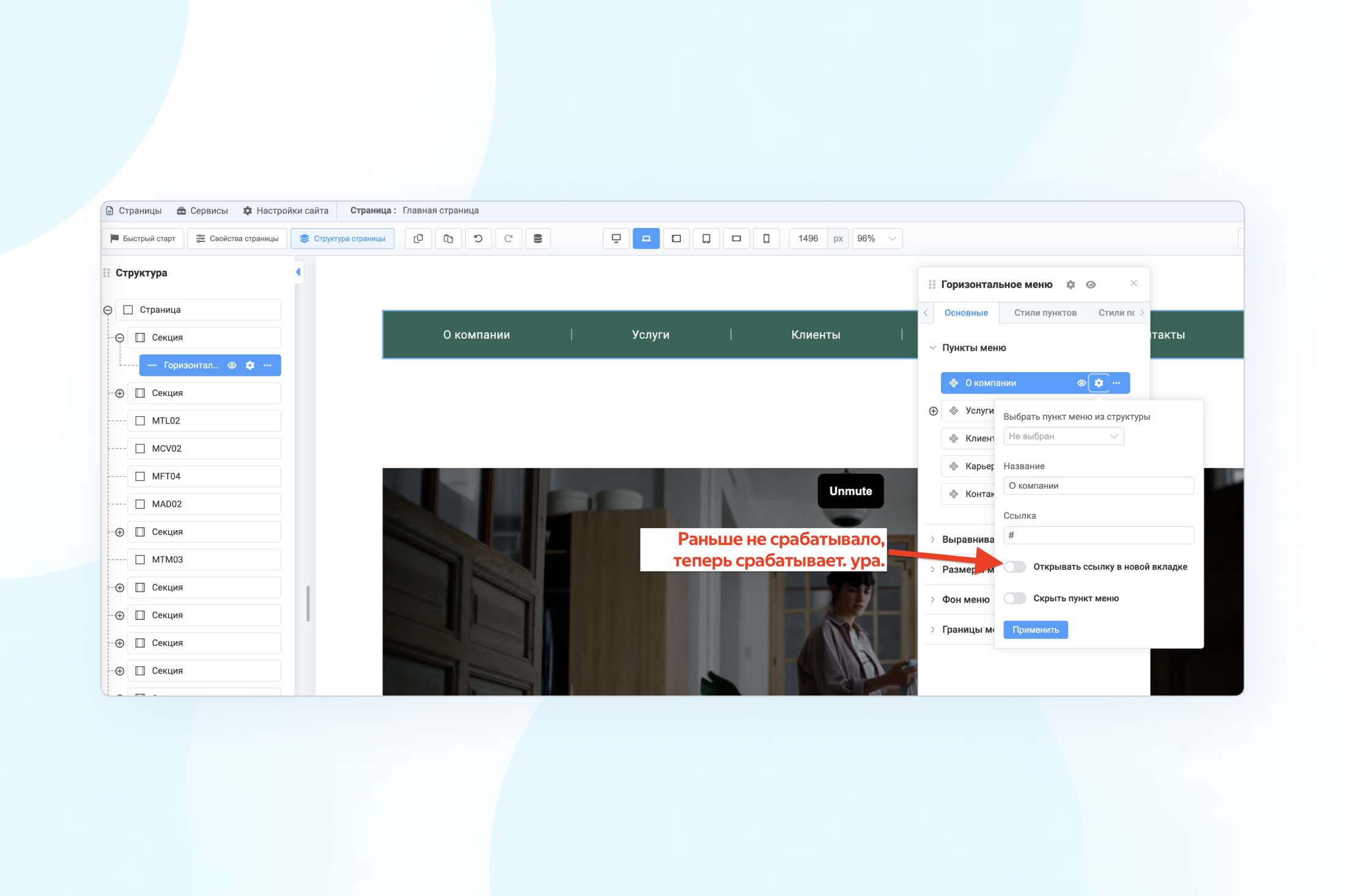This screenshot has height=896, width=1345.
Task: Expand the Секция below MAD02
Action: [120, 532]
